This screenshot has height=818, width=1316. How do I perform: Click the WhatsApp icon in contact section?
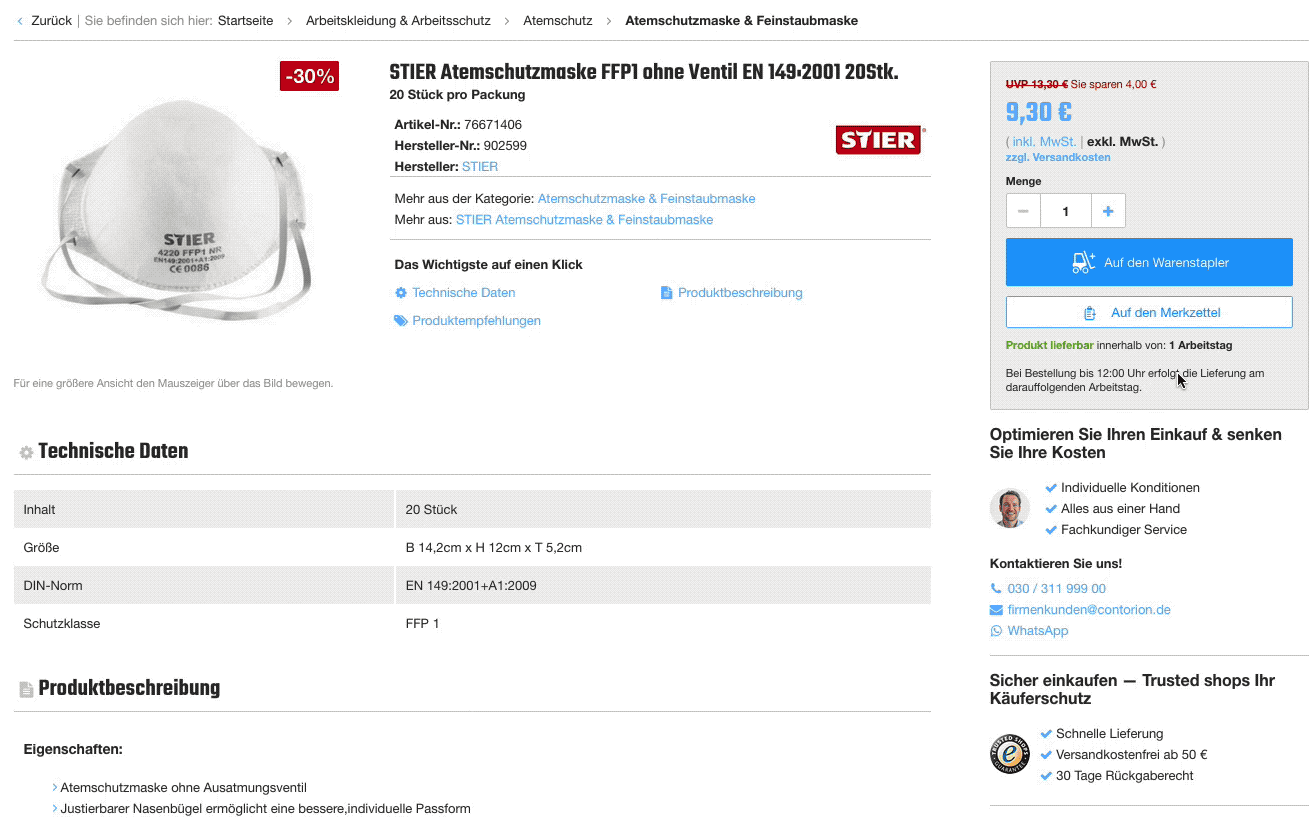996,631
